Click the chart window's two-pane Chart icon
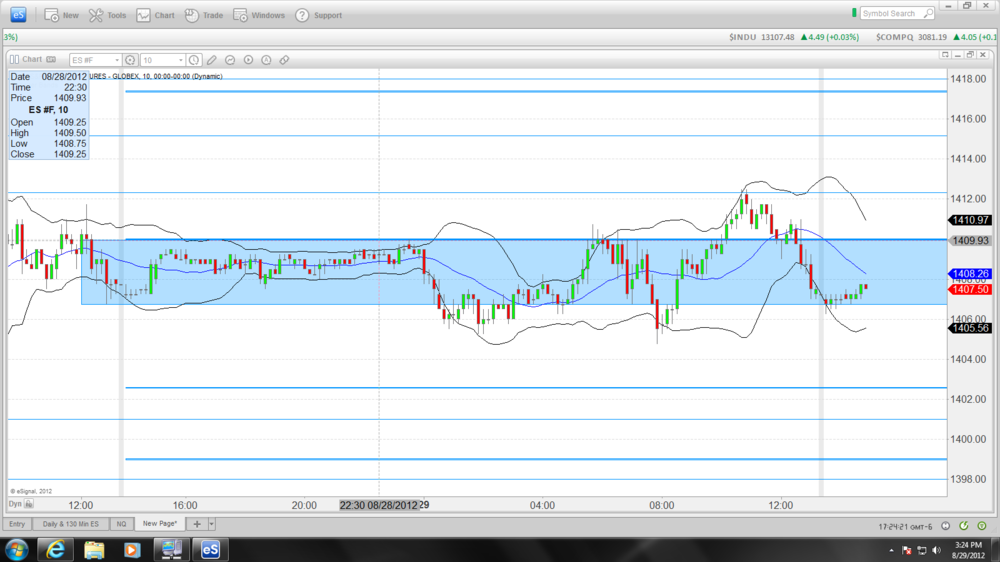 tap(14, 59)
